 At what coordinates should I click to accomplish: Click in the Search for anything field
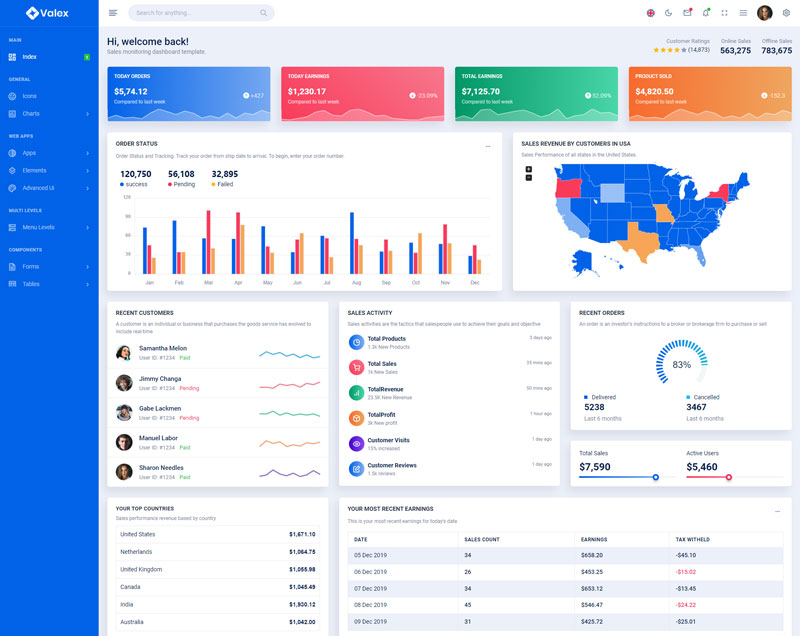190,13
